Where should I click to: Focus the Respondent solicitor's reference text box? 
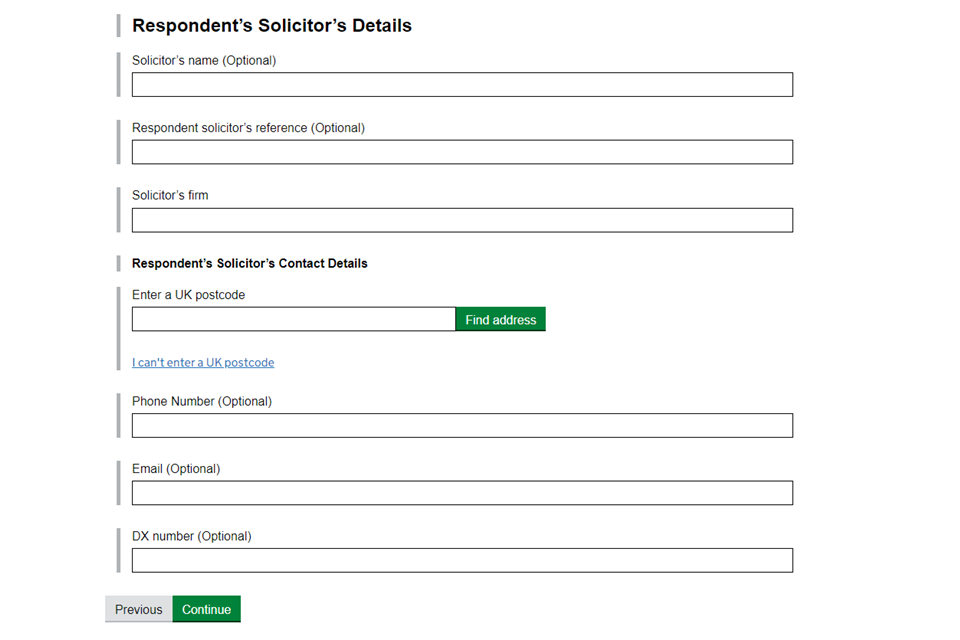coord(462,152)
